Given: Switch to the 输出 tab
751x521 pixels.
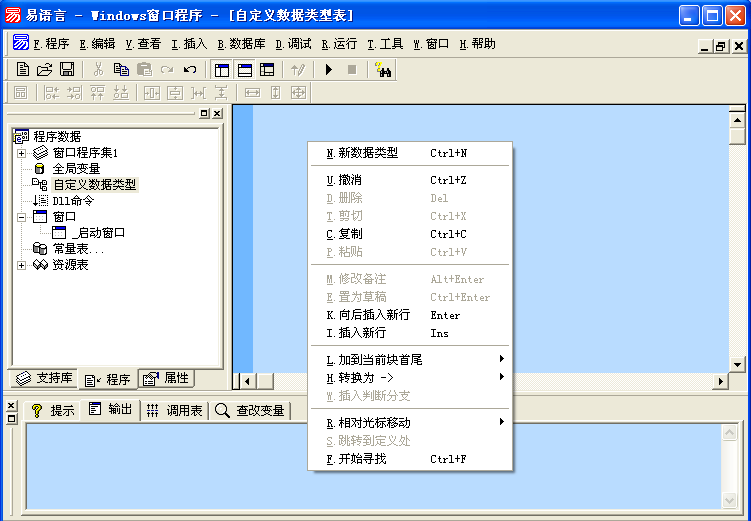Looking at the screenshot, I should [x=110, y=409].
